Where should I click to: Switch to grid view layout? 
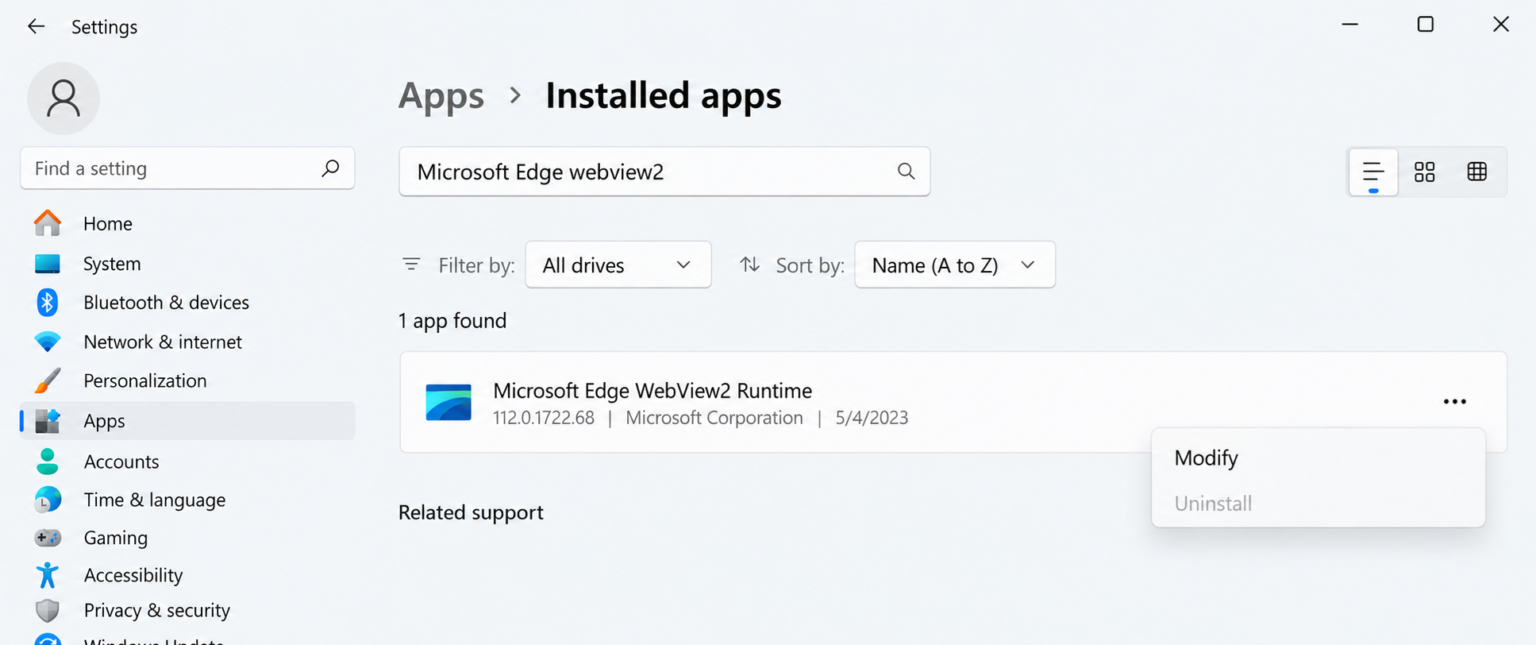(1425, 172)
